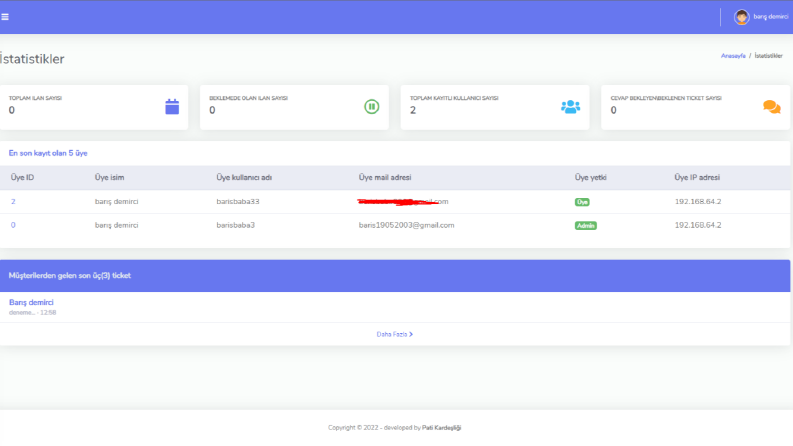
Task: Click the calendar icon on total listings card
Action: [x=172, y=107]
